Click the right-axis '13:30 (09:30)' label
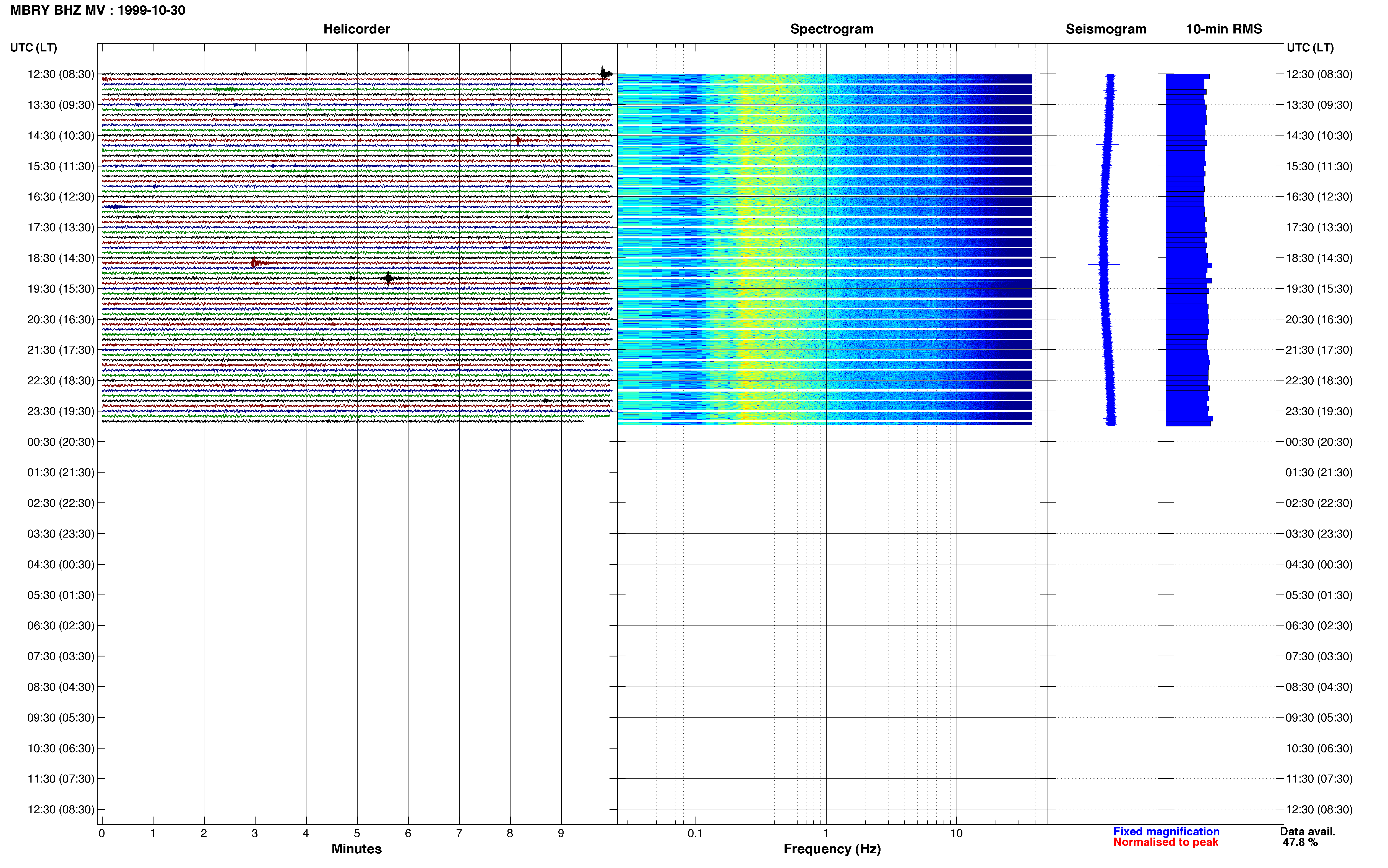This screenshot has width=1388, height=868. [1319, 105]
